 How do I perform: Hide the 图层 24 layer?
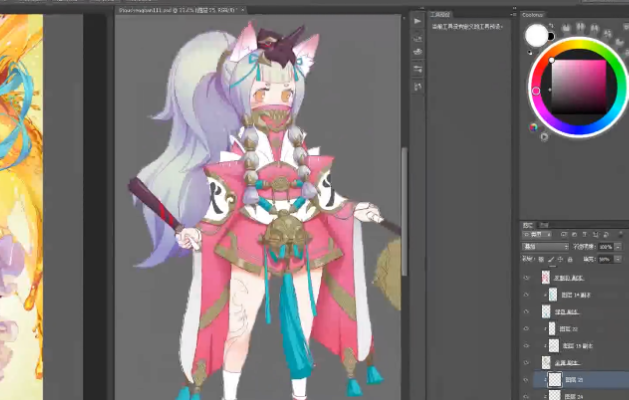[526, 396]
